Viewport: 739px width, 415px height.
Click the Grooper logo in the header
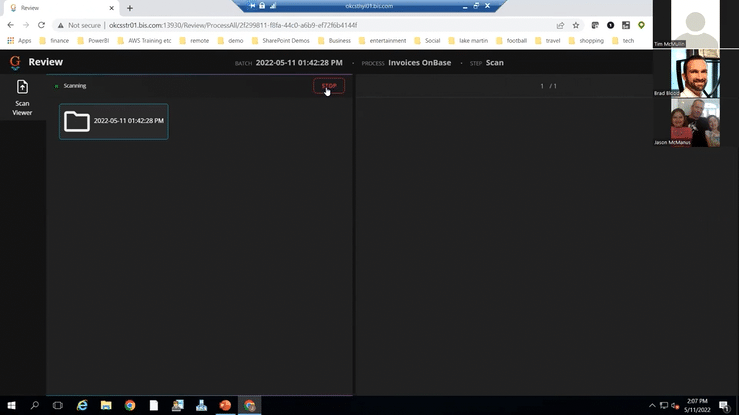click(15, 62)
